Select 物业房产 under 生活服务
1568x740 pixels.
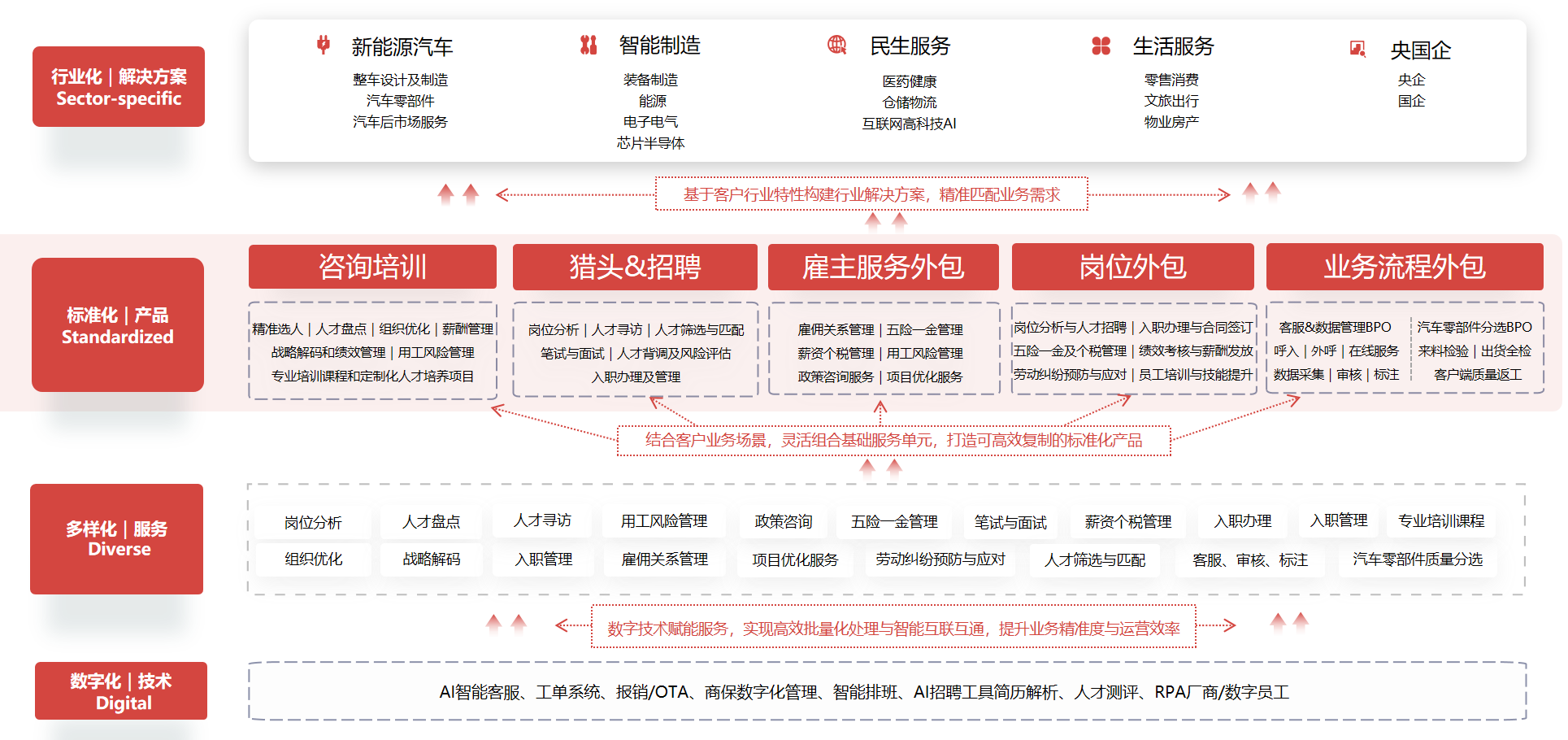[x=1172, y=122]
